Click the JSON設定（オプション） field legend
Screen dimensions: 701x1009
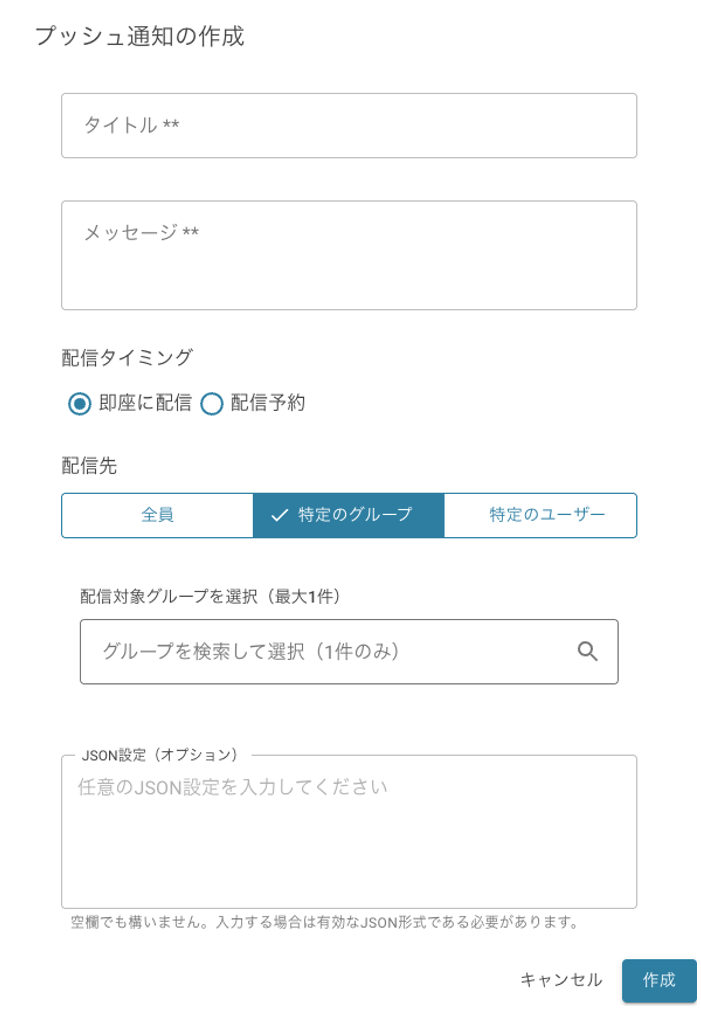159,755
